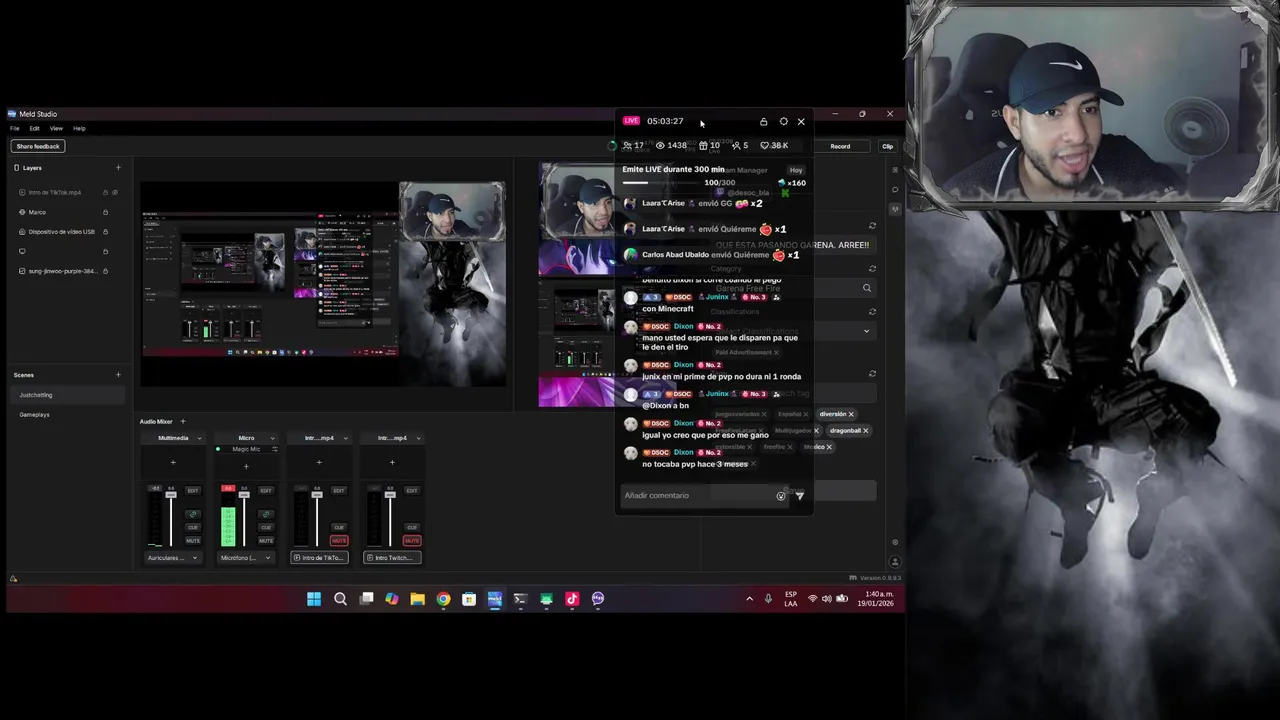Image resolution: width=1280 pixels, height=720 pixels.
Task: Click the Share feedback button
Action: click(x=38, y=146)
